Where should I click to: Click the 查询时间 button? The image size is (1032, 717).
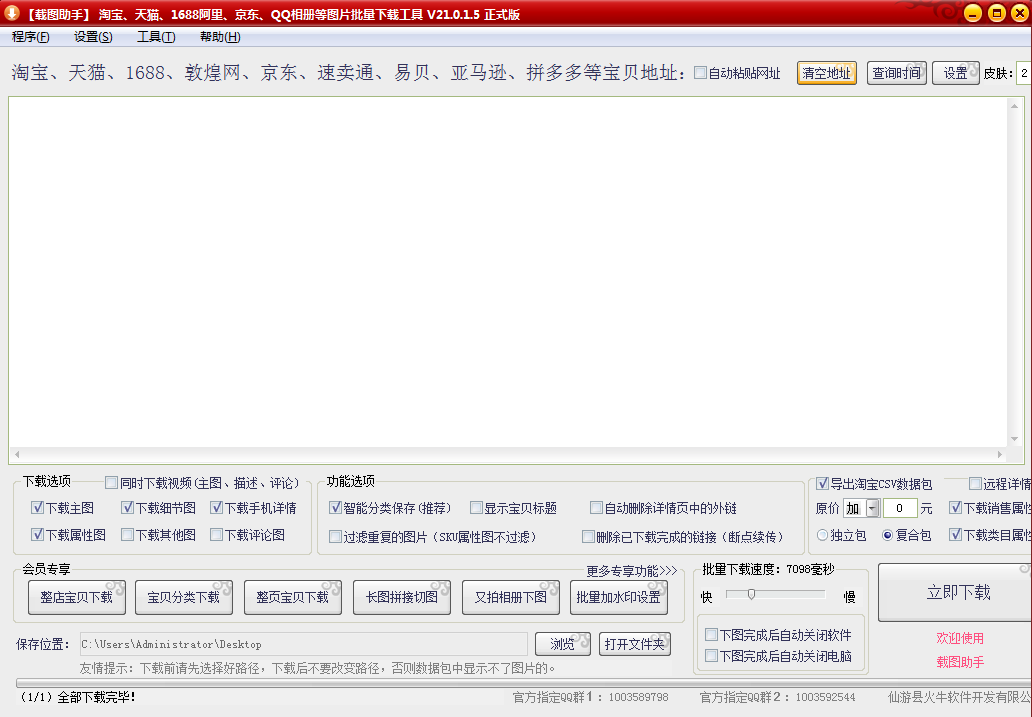pos(896,72)
